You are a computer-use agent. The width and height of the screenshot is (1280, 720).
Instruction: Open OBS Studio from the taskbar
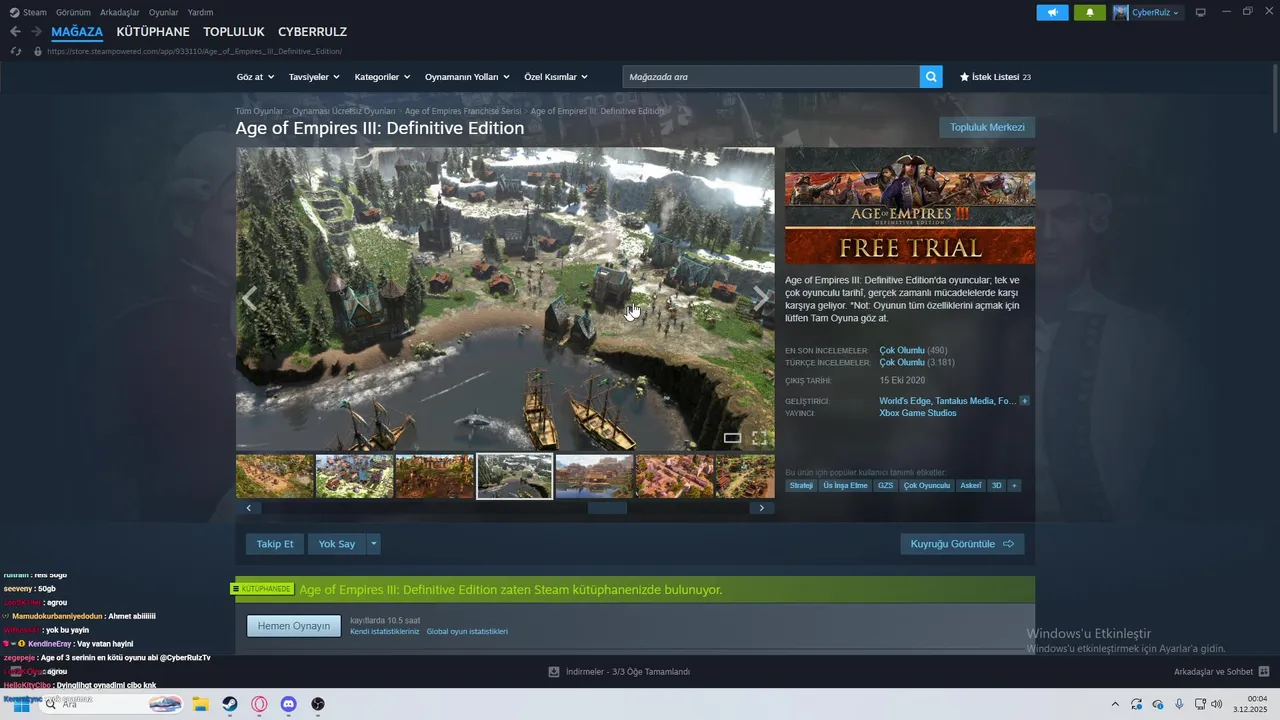[x=318, y=704]
